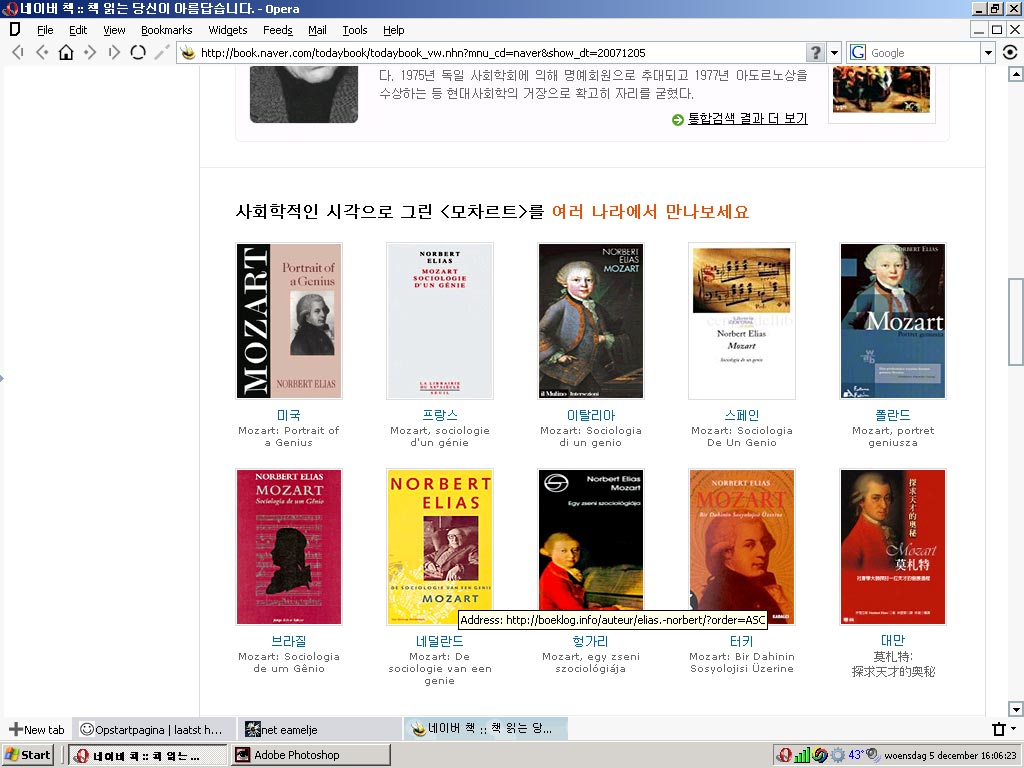Open the Italian Mozart book cover

(x=591, y=321)
